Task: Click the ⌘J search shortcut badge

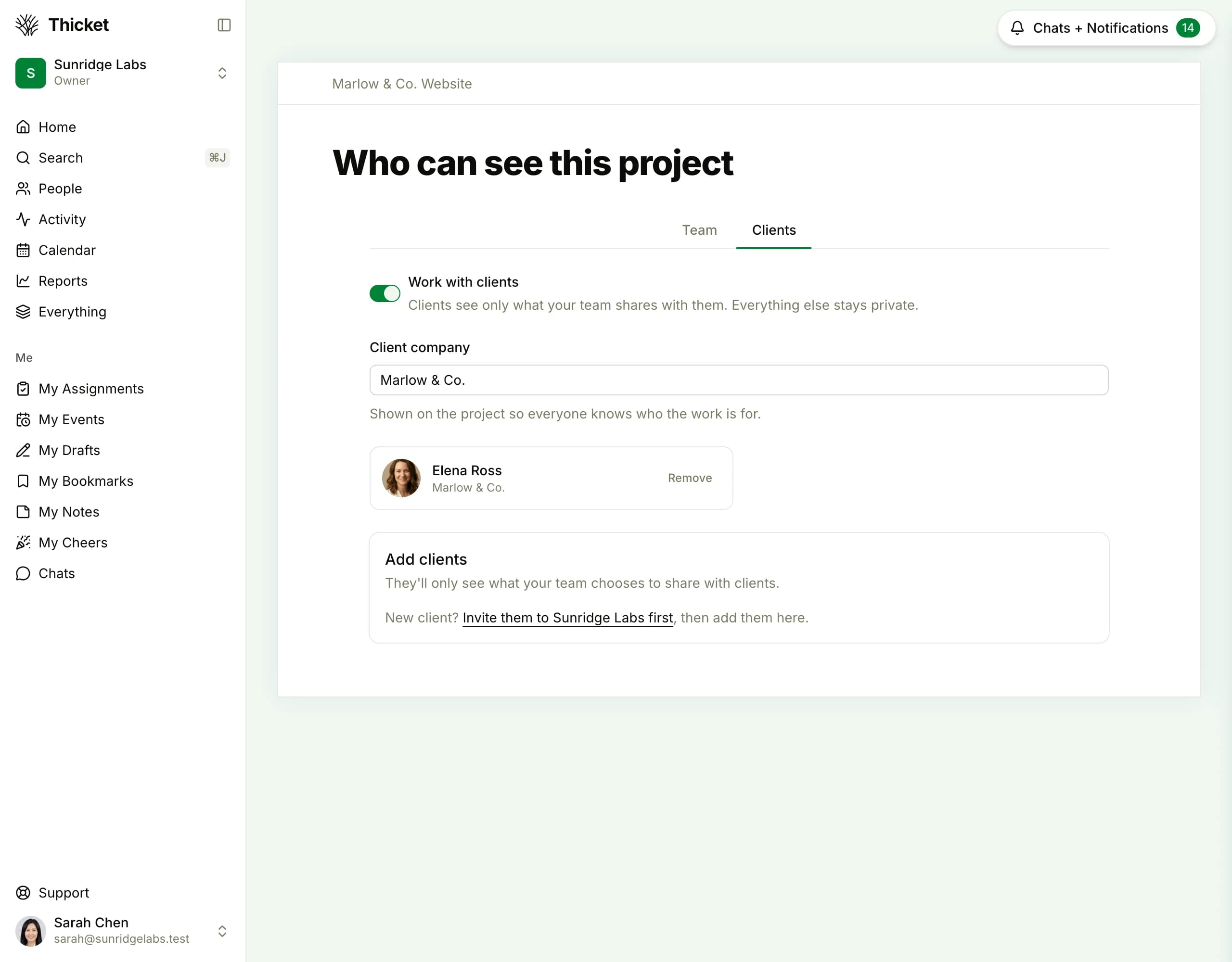Action: (217, 158)
